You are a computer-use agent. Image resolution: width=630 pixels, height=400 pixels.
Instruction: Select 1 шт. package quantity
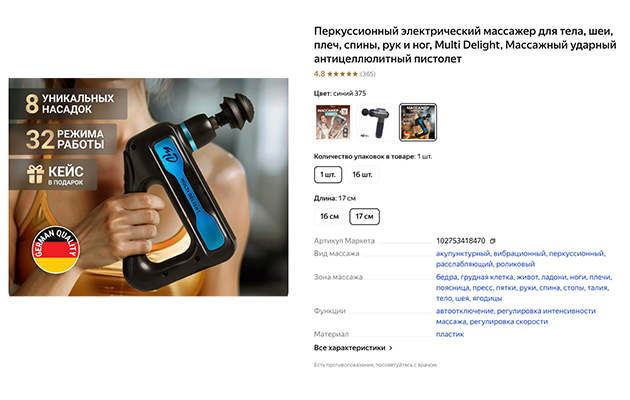328,175
